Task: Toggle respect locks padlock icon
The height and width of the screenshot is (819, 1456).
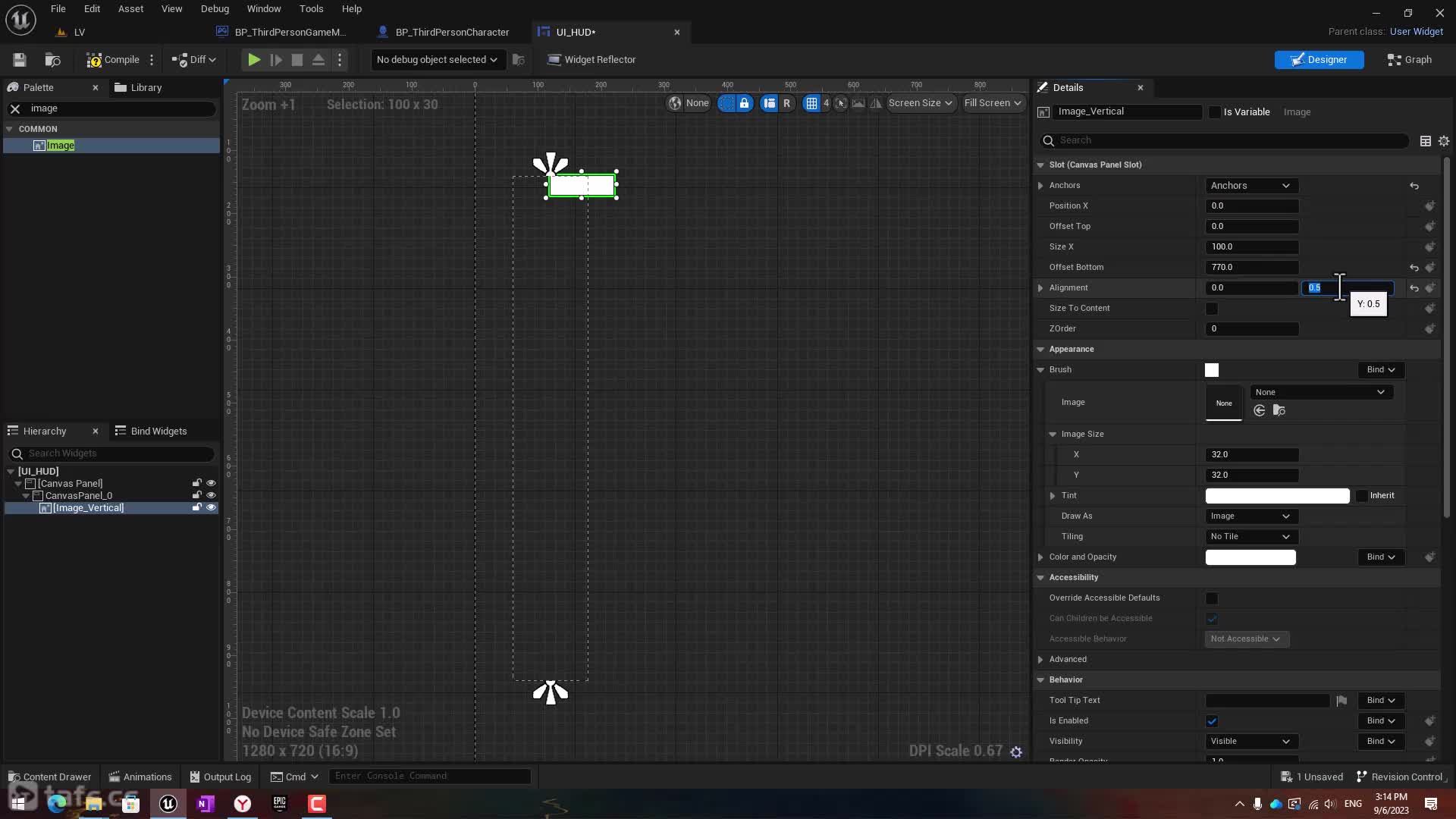Action: click(x=744, y=103)
